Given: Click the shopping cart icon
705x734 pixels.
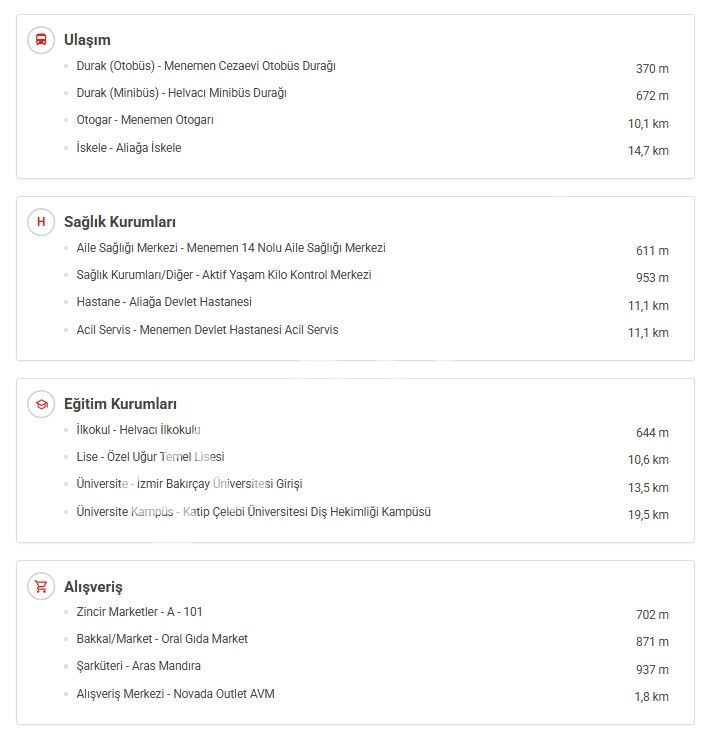Looking at the screenshot, I should [41, 587].
